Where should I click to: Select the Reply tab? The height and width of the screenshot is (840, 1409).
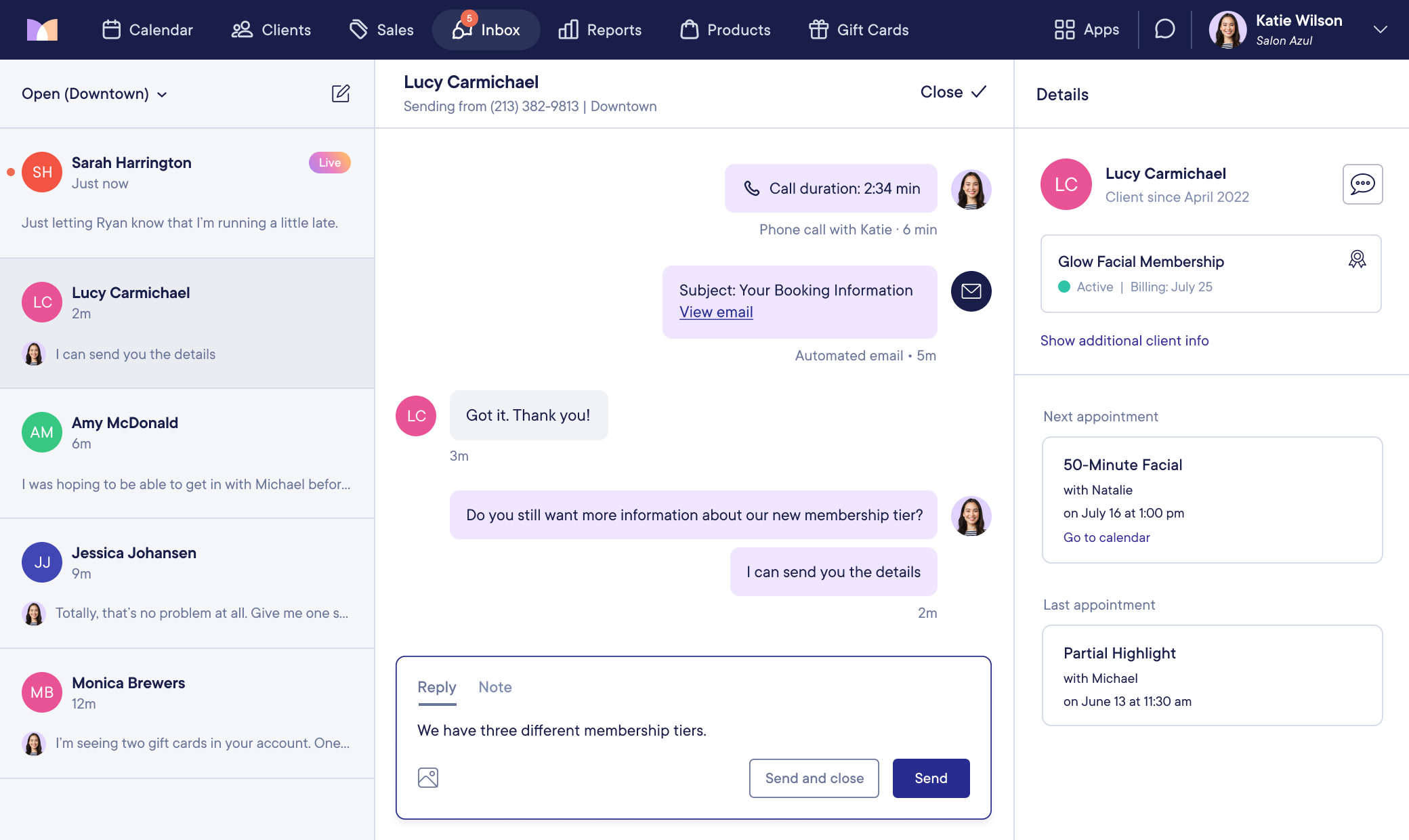pyautogui.click(x=436, y=687)
